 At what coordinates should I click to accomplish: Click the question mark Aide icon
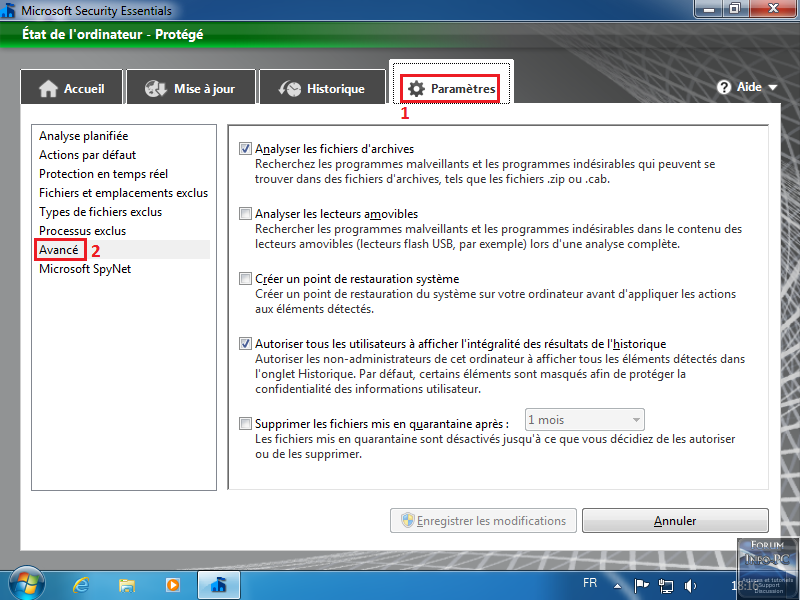coord(723,87)
